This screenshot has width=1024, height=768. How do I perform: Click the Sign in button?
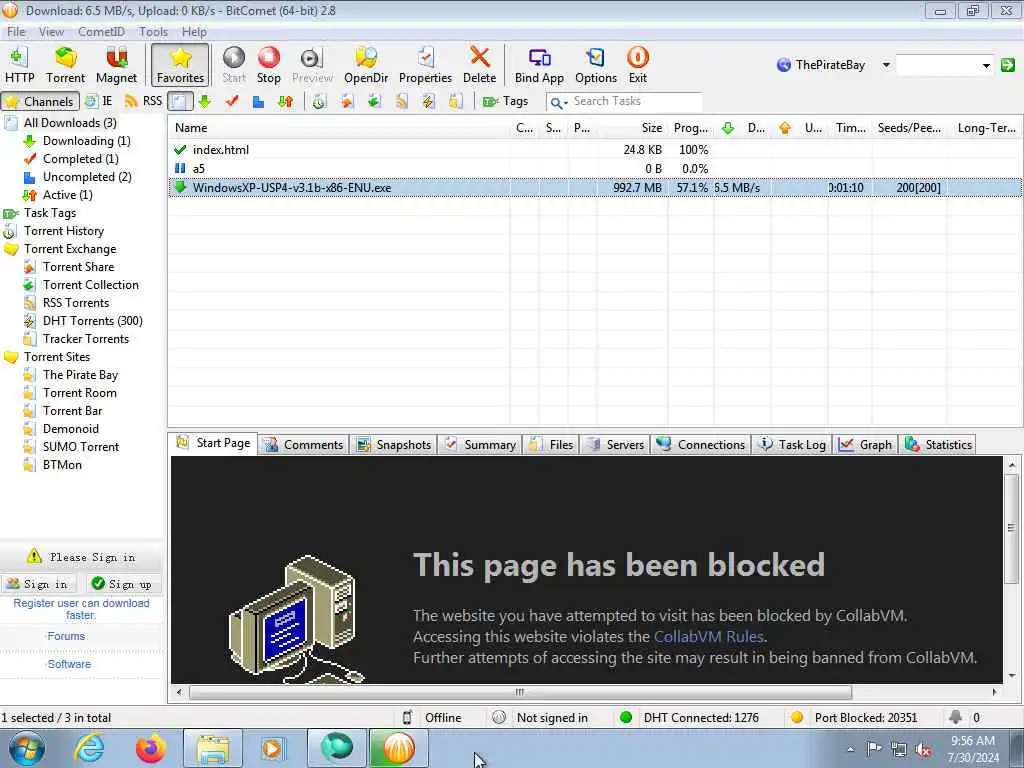pyautogui.click(x=38, y=584)
